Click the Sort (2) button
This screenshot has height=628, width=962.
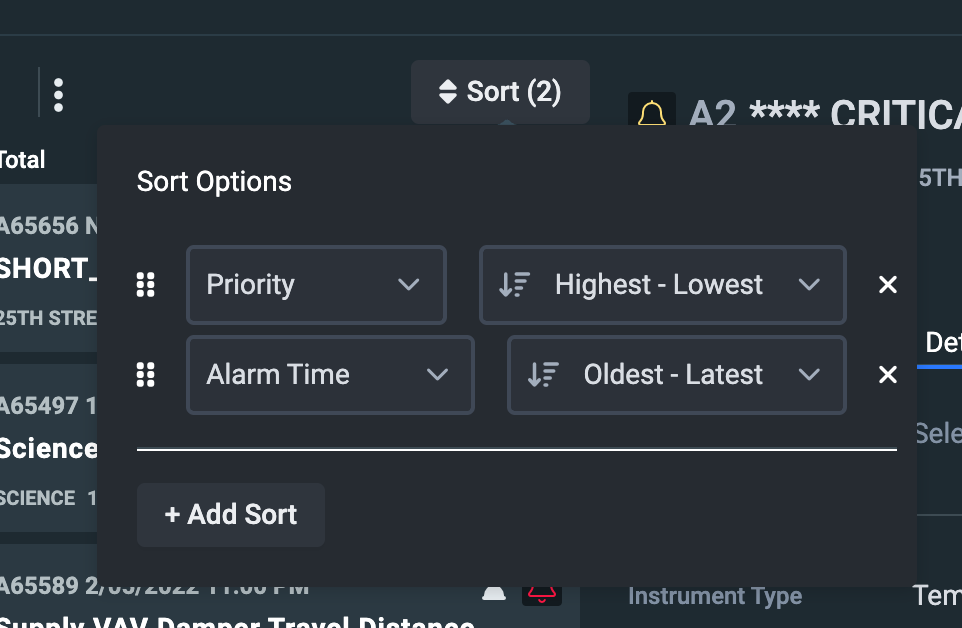tap(500, 92)
